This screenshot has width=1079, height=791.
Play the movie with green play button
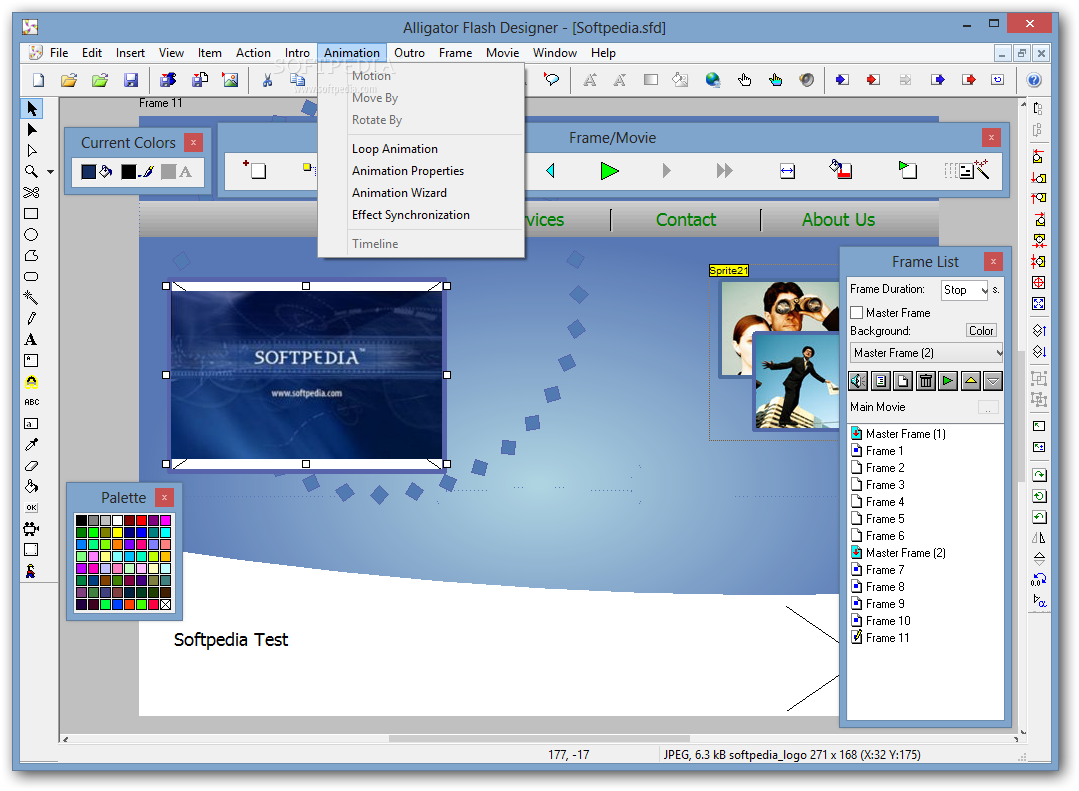pyautogui.click(x=609, y=171)
